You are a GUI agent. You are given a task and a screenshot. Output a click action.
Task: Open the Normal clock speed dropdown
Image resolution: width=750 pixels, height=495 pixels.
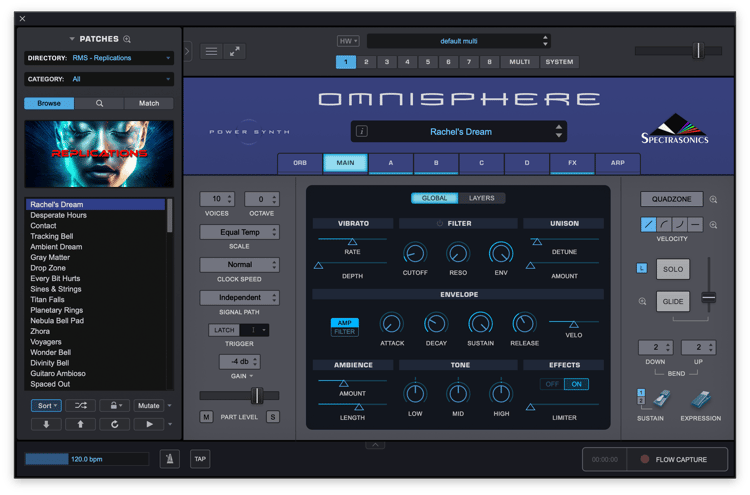tap(240, 264)
